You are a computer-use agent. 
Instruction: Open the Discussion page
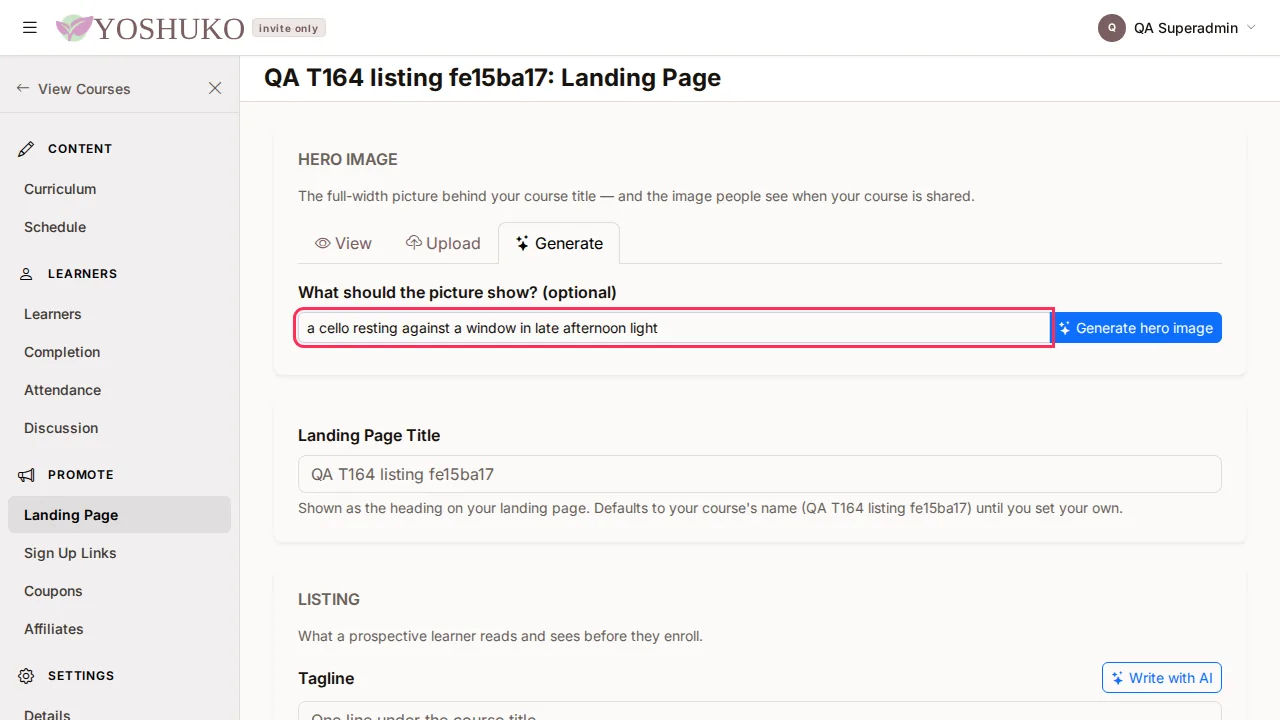point(61,428)
